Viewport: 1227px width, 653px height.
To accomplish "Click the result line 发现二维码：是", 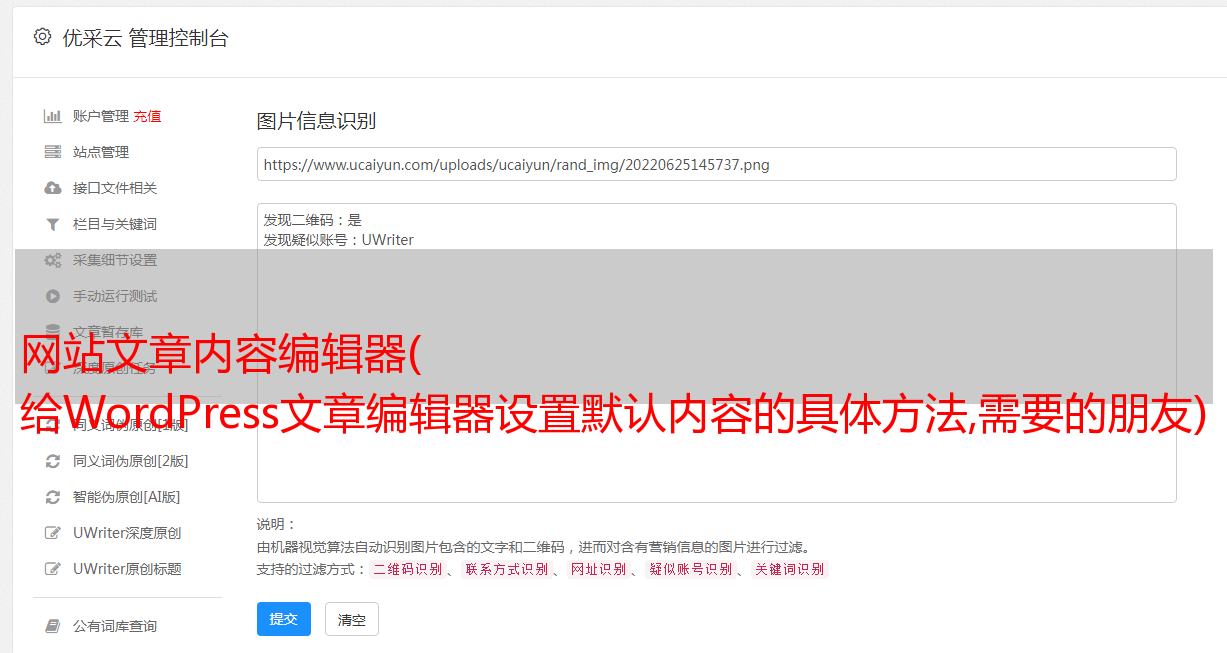I will point(313,220).
